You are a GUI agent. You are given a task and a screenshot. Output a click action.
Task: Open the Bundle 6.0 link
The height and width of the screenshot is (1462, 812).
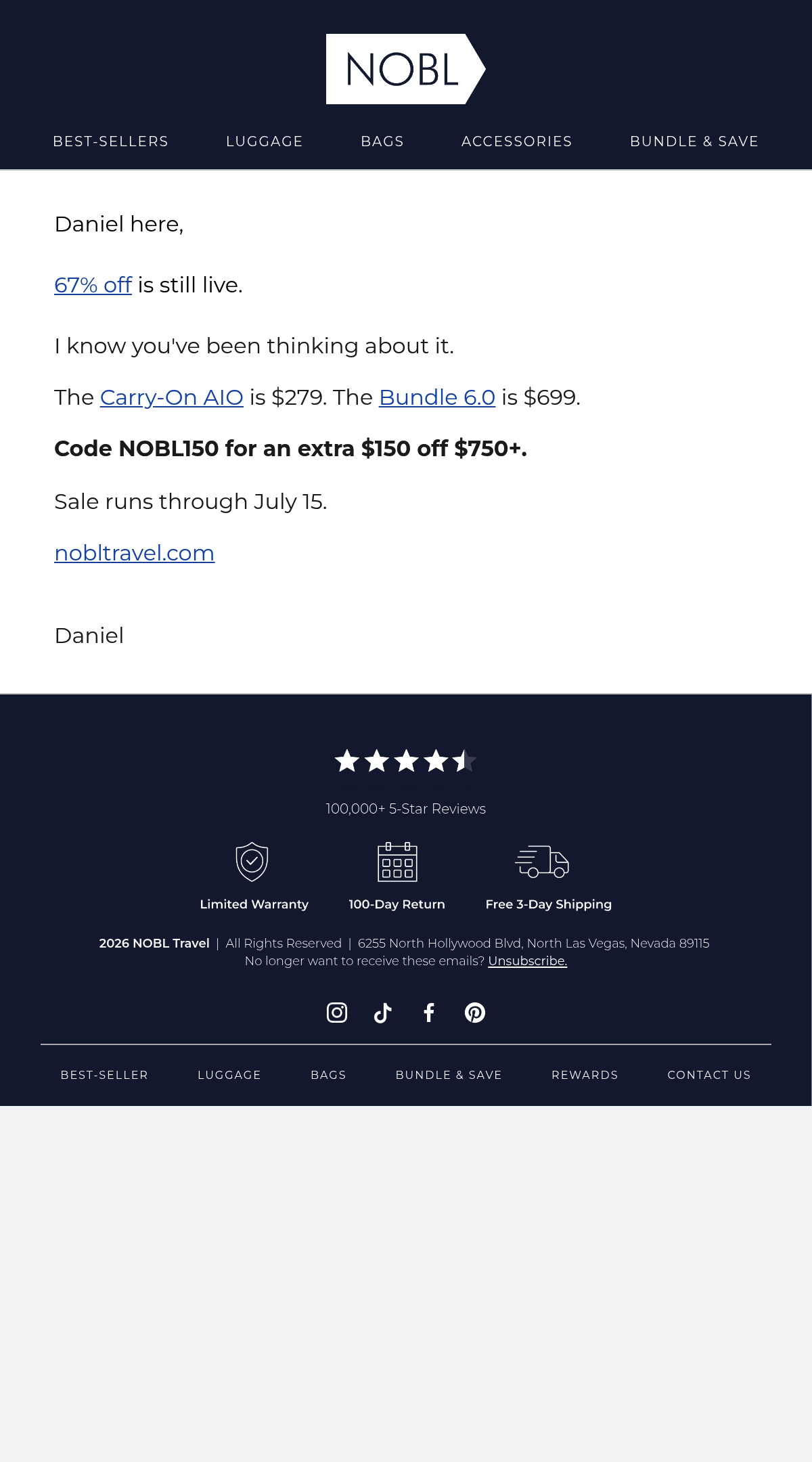click(437, 397)
